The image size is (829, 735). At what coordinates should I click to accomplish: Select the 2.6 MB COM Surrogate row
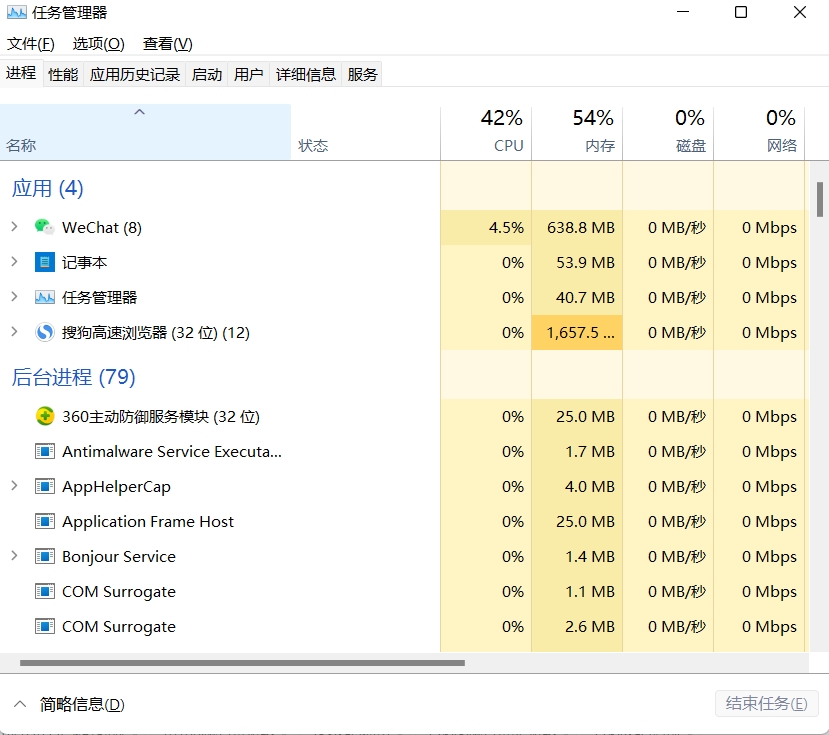point(404,627)
